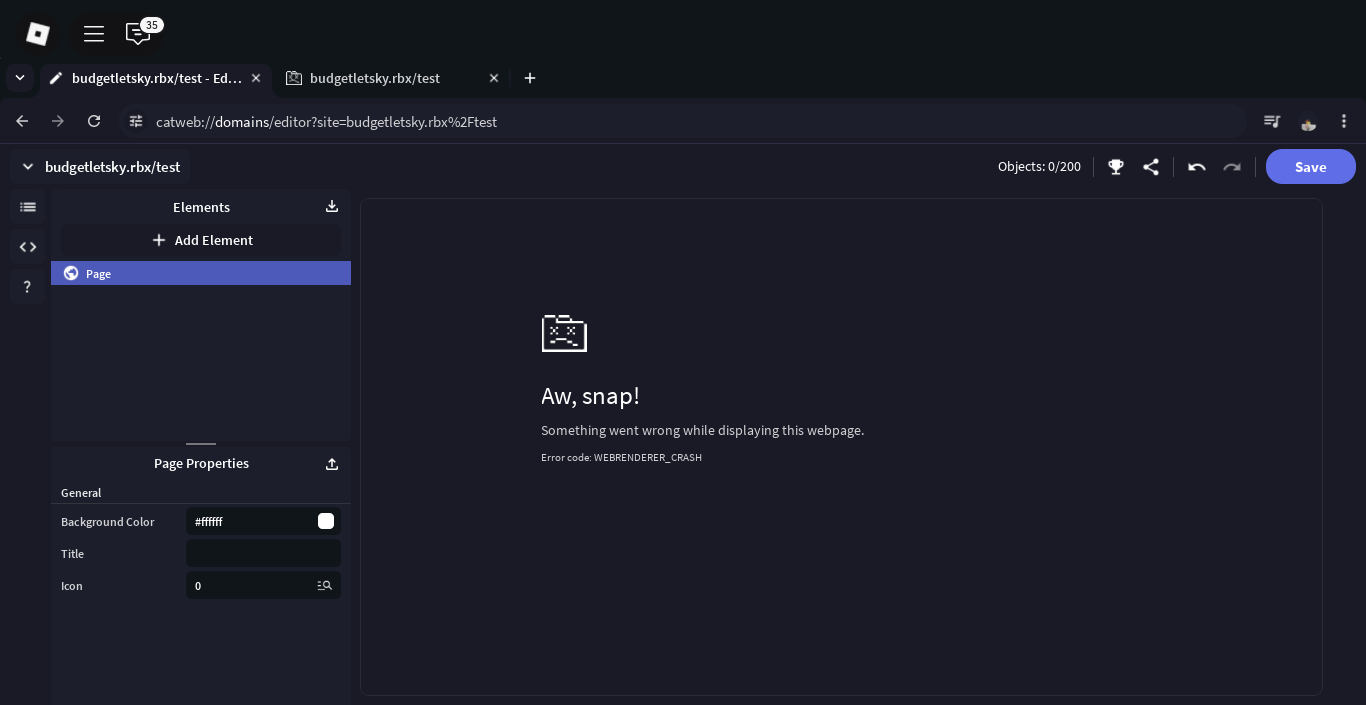Collapse the budgetletsky.rbx/test panel chevron
This screenshot has height=705, width=1366.
click(27, 166)
